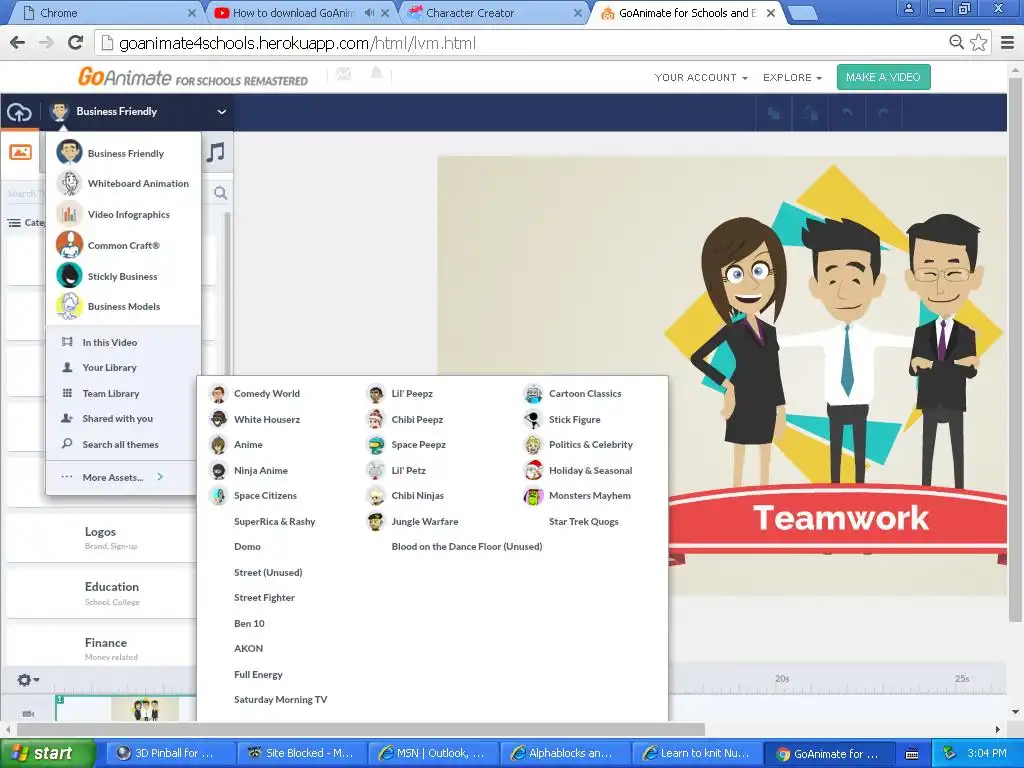Click the White Houserz theme icon
Screen dimensions: 1024x768
[218, 419]
